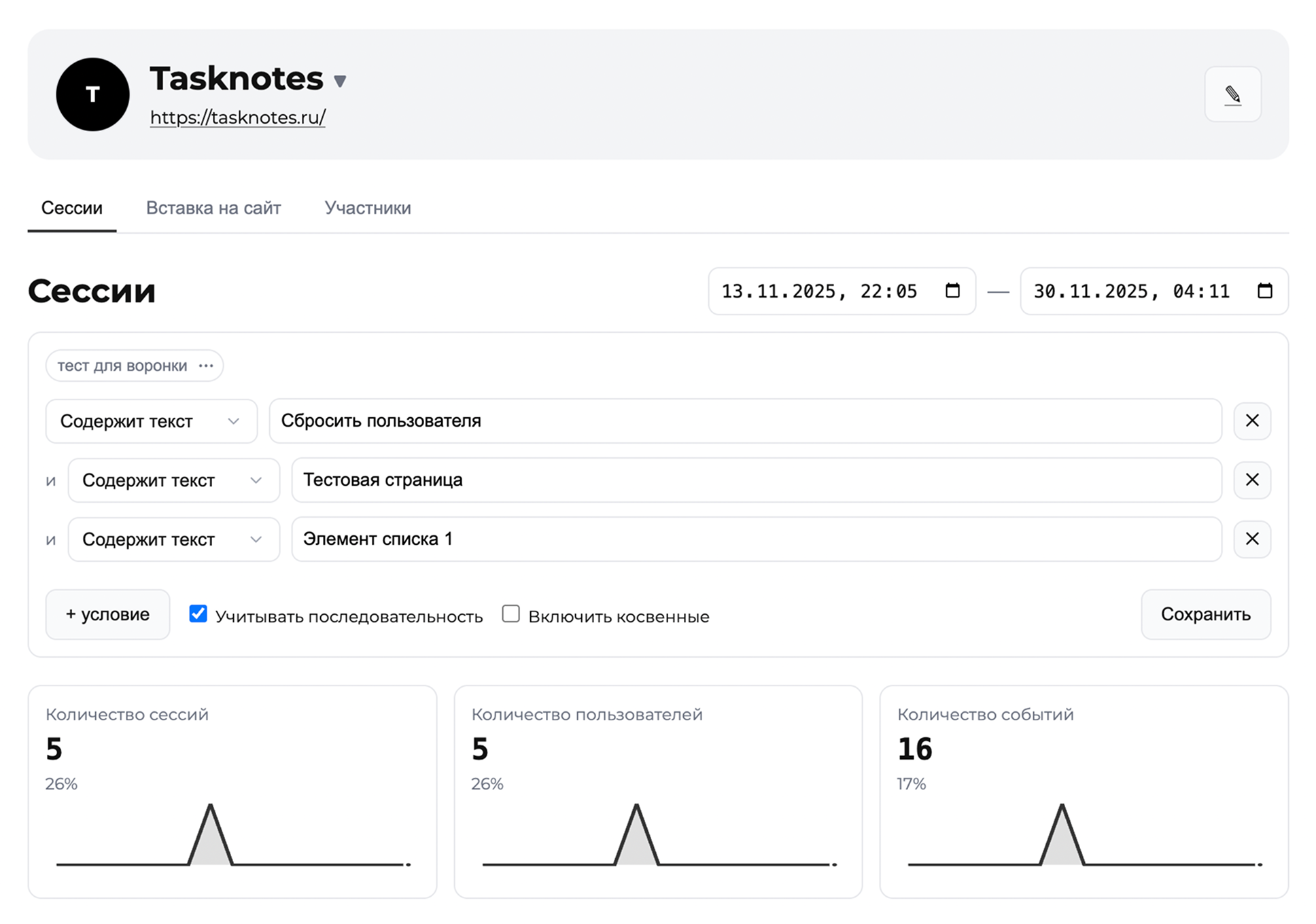
Task: Open the https://tasknotes.ru/ link
Action: click(x=237, y=118)
